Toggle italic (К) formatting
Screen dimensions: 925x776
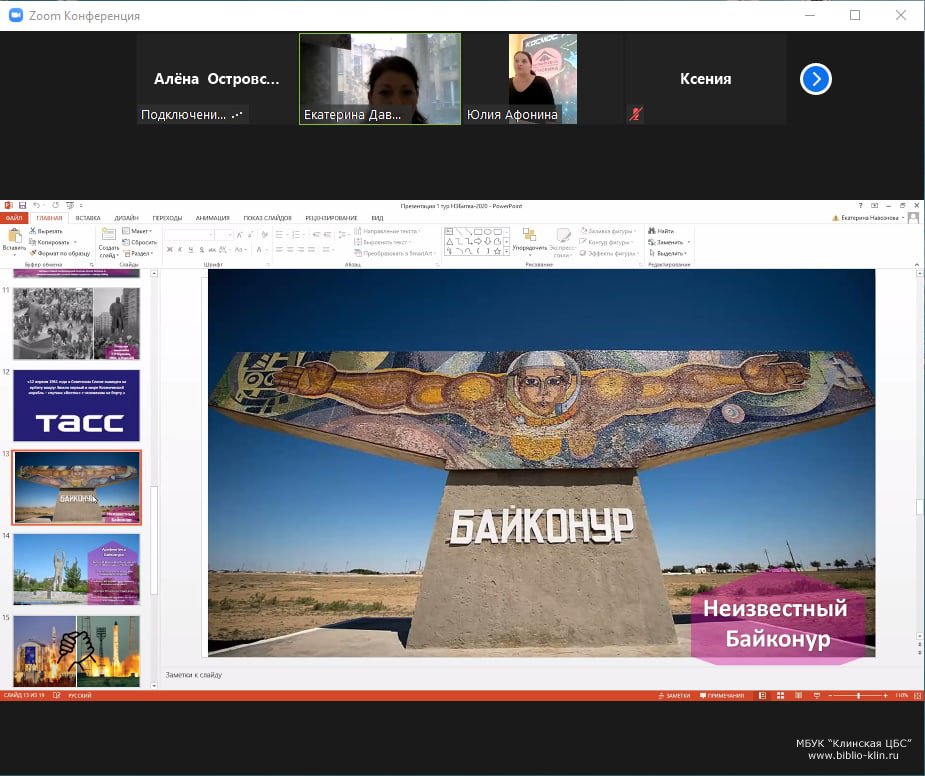[x=181, y=250]
